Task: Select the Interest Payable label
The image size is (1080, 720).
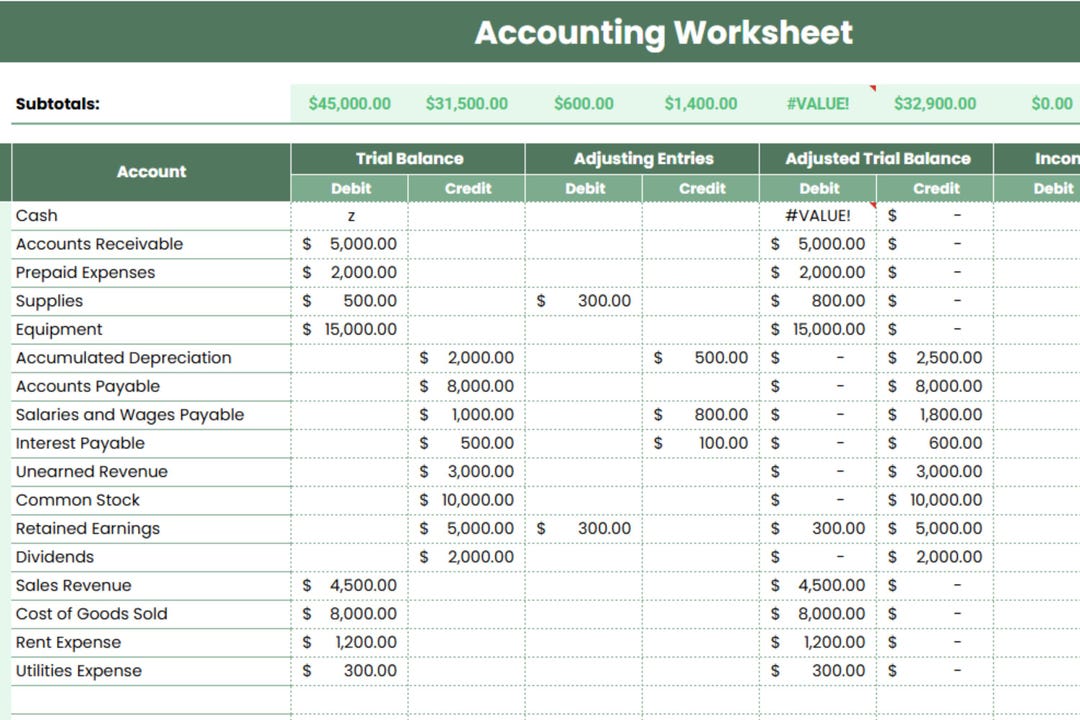Action: 80,444
